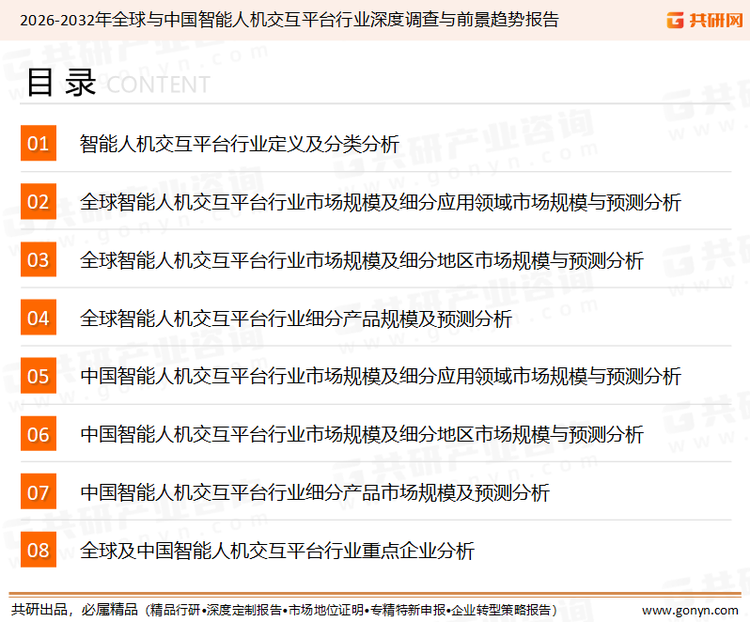Click the orange 08 number box
The image size is (750, 622).
38,550
